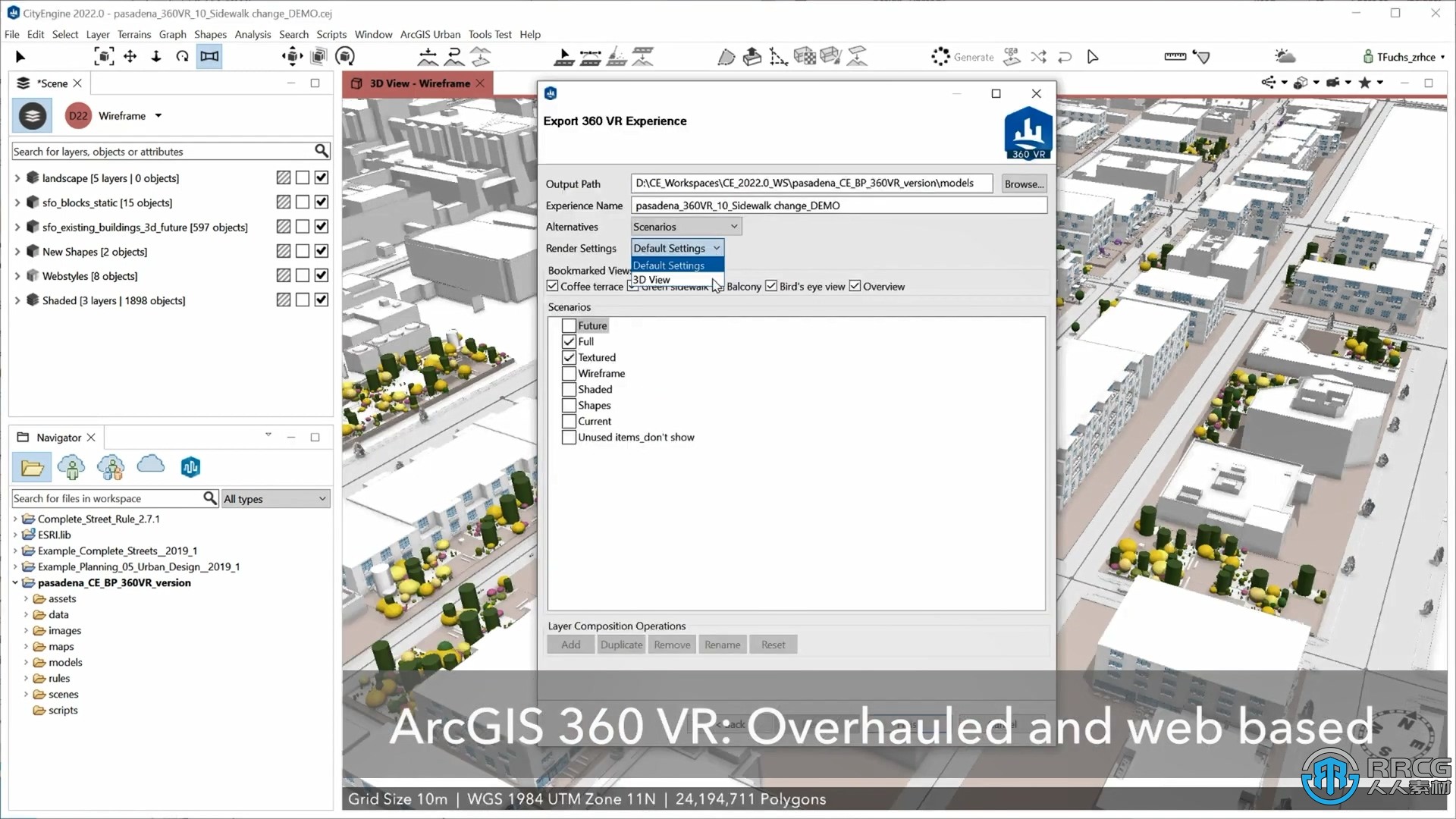Click the frame selection toolbar icon
The height and width of the screenshot is (819, 1456).
pos(104,56)
